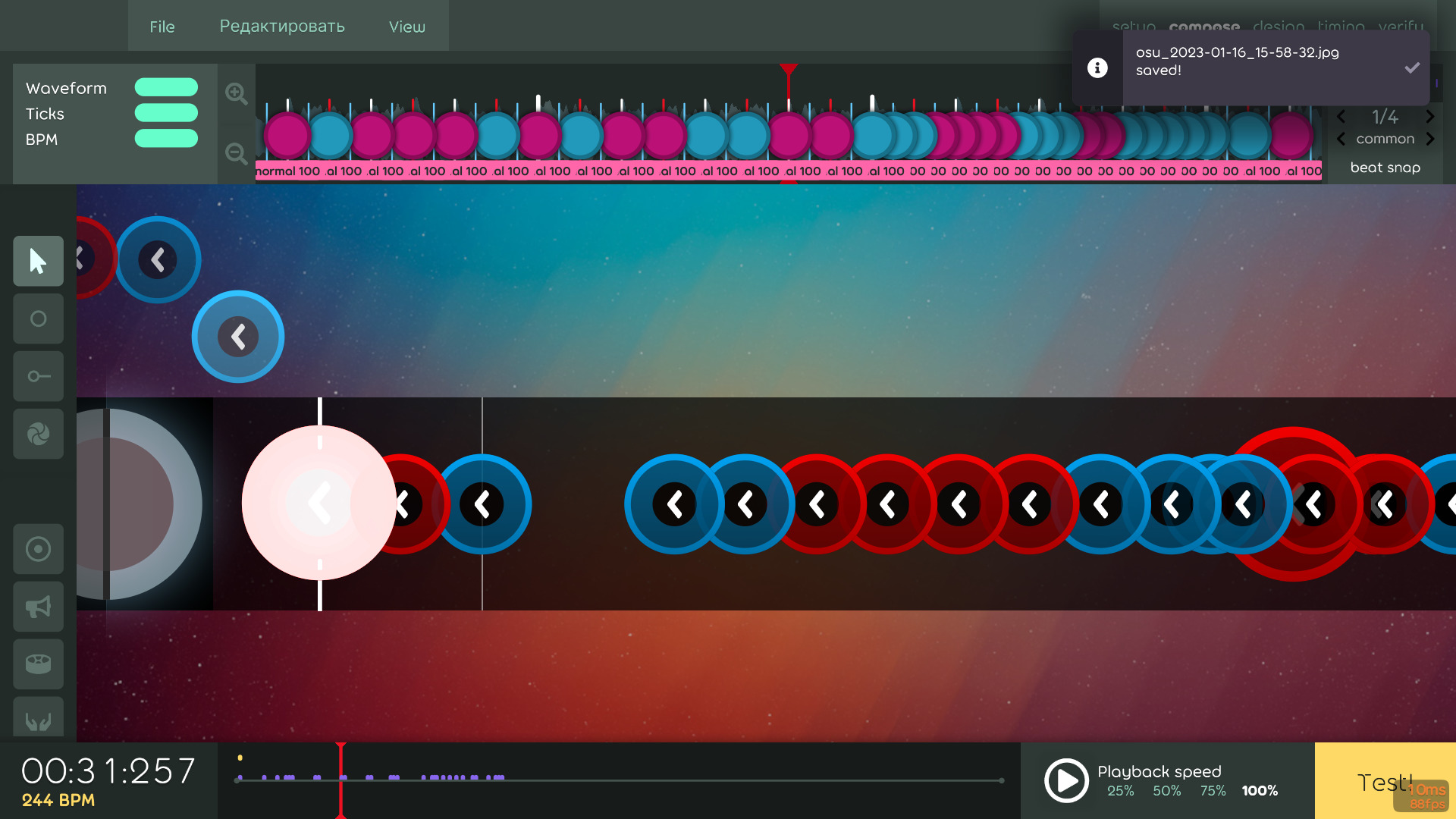Dismiss the saved notification with the checkmark
The height and width of the screenshot is (819, 1456).
(x=1412, y=67)
